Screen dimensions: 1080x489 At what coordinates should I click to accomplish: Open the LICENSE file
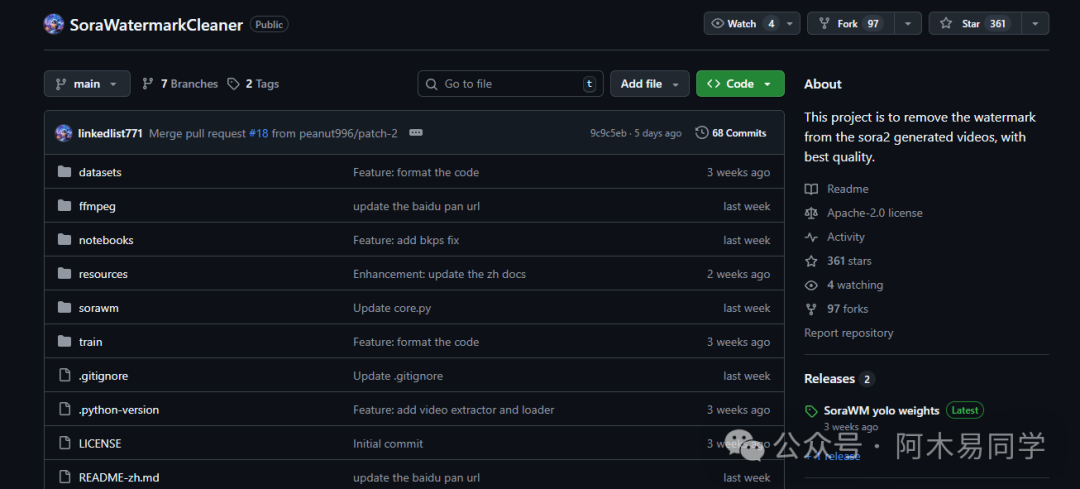point(101,444)
